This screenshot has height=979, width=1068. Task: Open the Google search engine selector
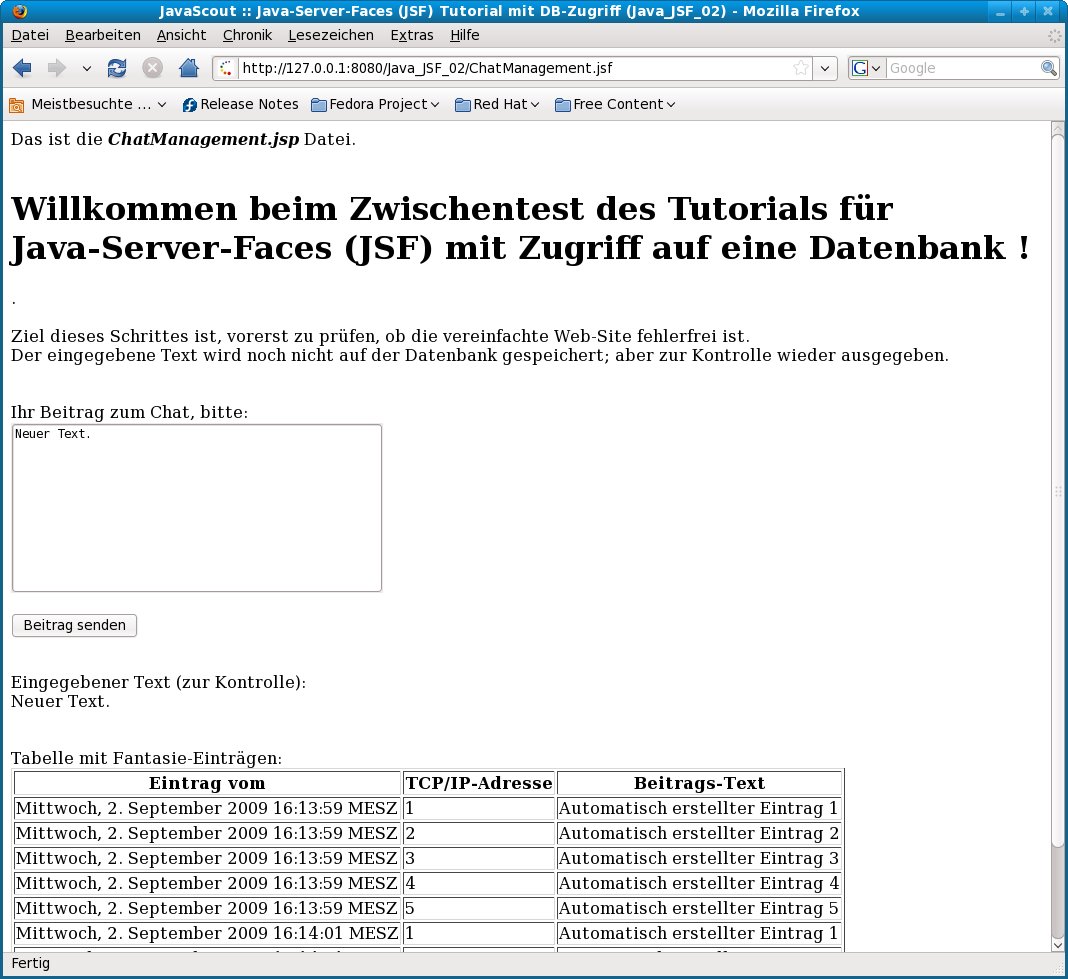point(866,68)
